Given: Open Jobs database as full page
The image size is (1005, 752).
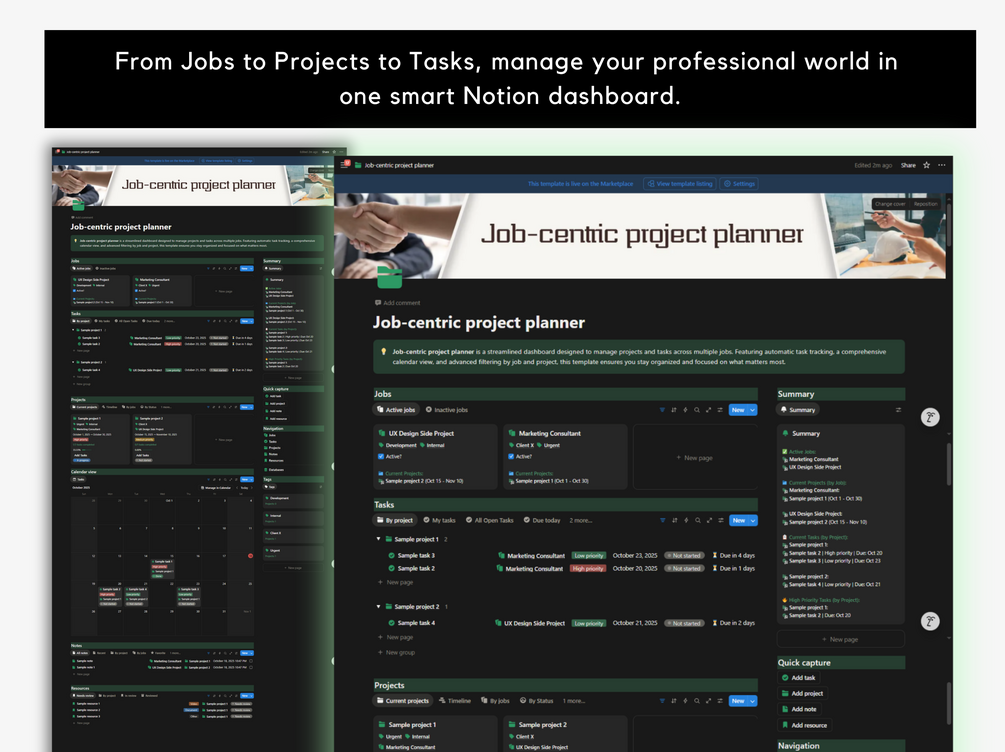Looking at the screenshot, I should 708,410.
